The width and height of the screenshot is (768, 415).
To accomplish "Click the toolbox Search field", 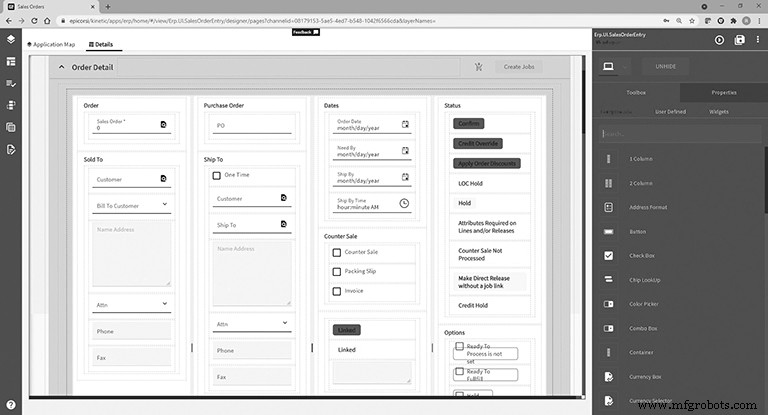I will [x=679, y=134].
